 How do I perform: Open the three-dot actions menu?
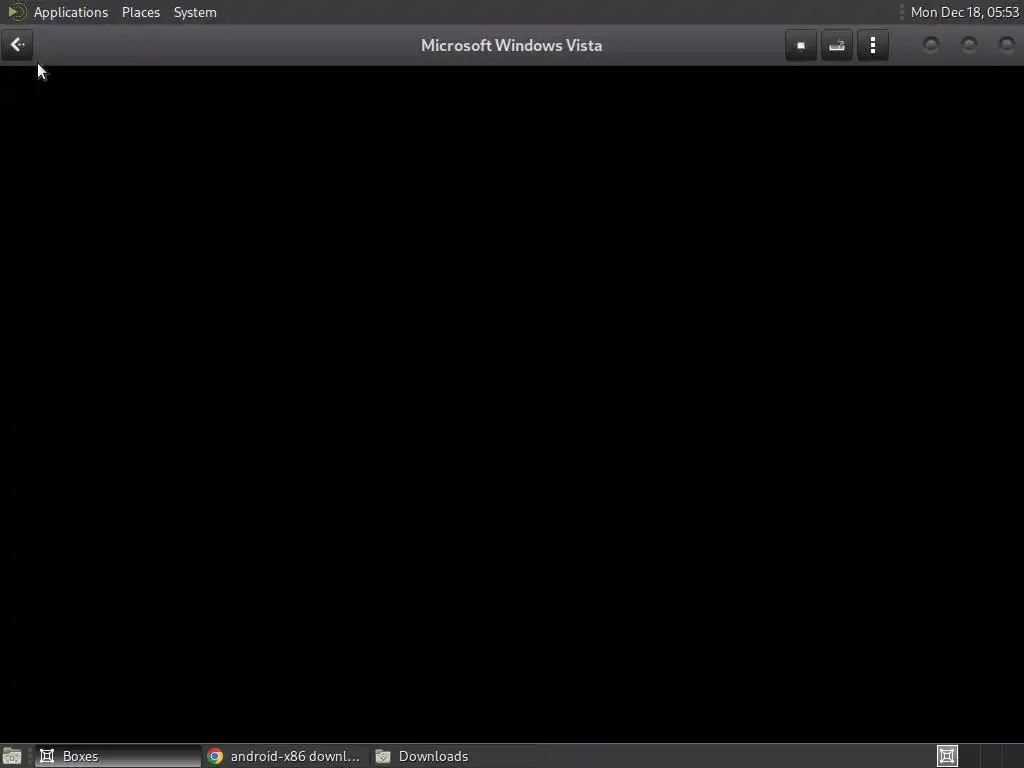coord(872,45)
